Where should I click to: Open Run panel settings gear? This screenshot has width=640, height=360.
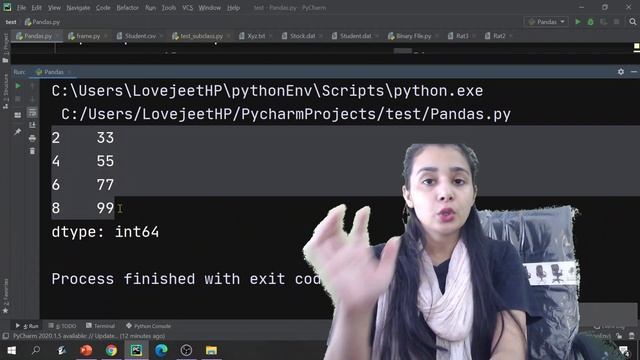621,72
